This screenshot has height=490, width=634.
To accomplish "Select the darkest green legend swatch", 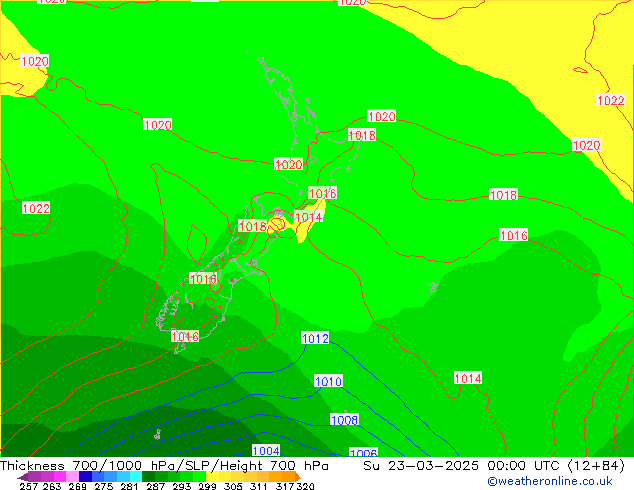I will (x=148, y=476).
